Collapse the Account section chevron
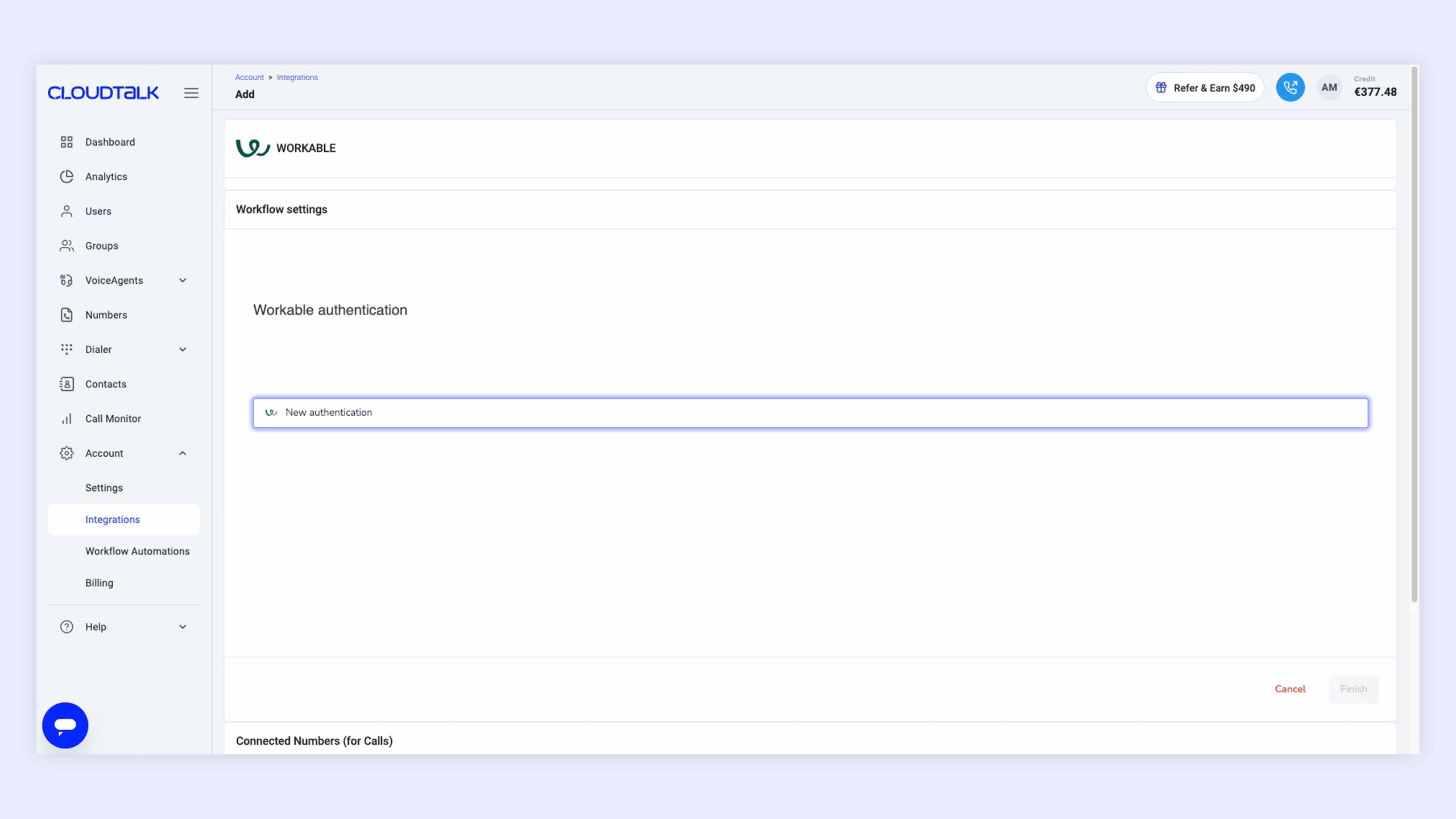Viewport: 1456px width, 819px height. (x=183, y=453)
